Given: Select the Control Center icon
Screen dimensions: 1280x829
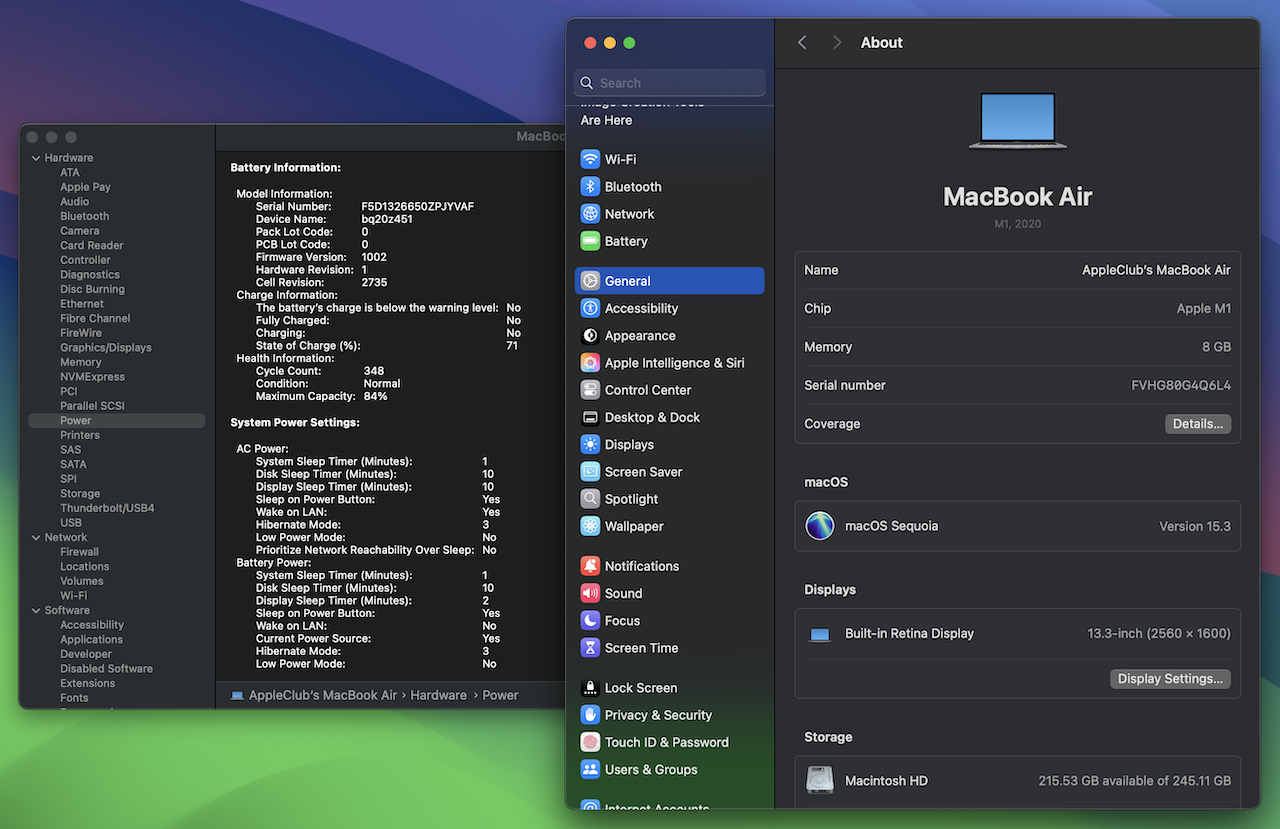Looking at the screenshot, I should 590,390.
